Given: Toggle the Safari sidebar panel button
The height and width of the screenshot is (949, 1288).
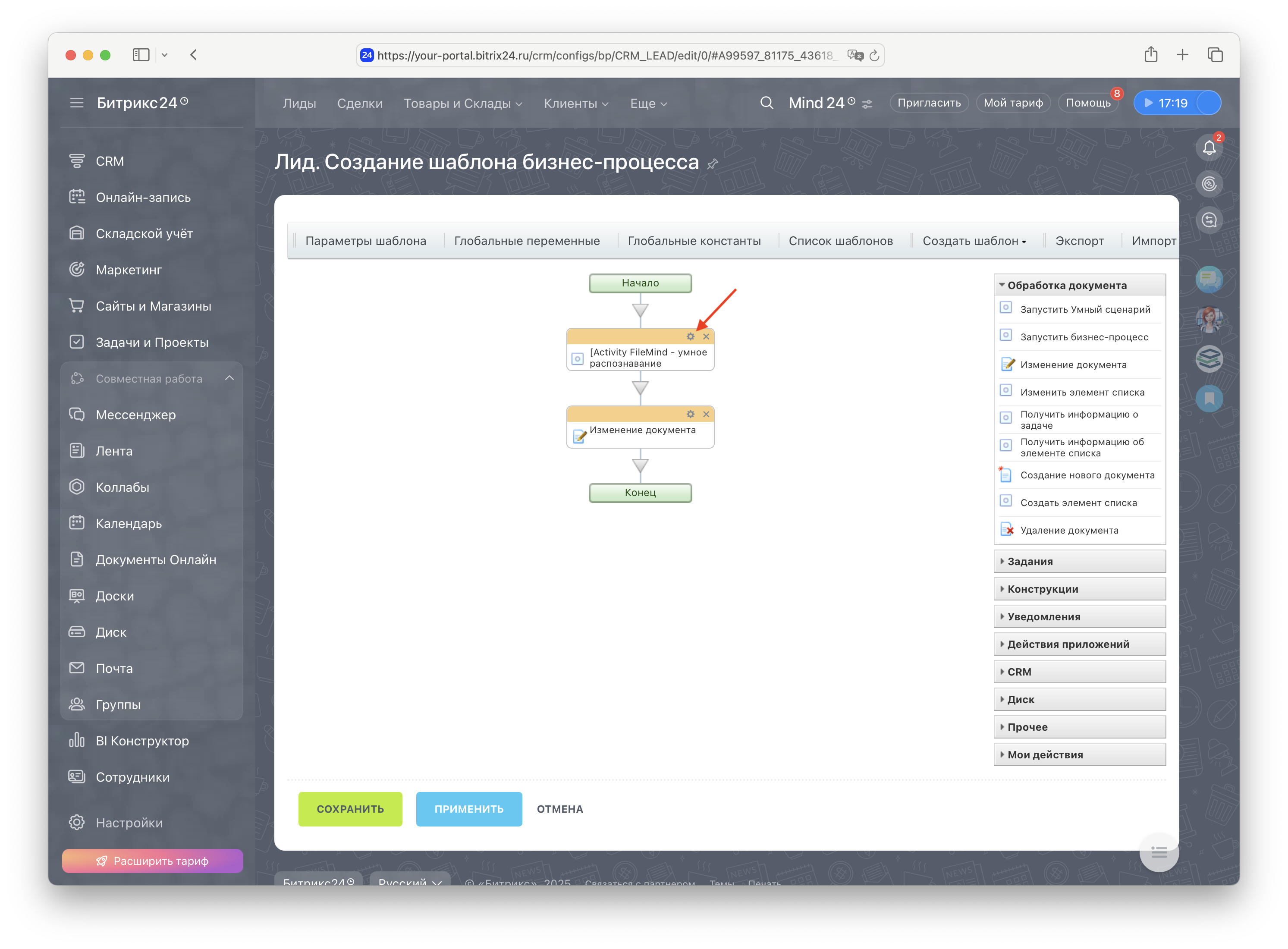Looking at the screenshot, I should point(141,55).
